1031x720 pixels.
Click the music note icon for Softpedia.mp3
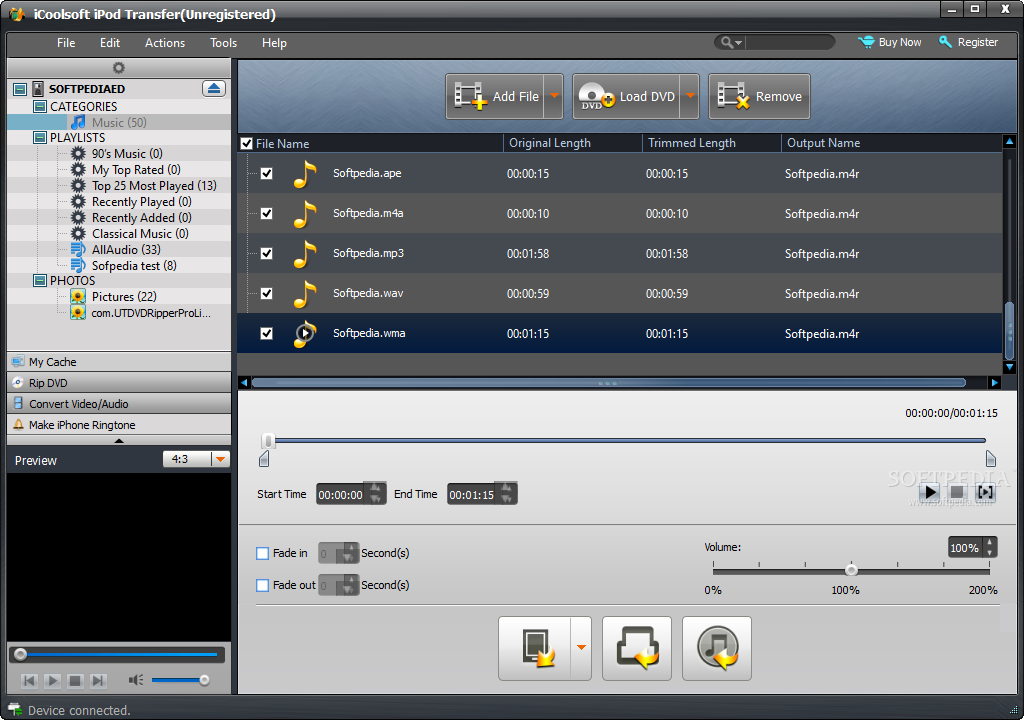pyautogui.click(x=304, y=254)
